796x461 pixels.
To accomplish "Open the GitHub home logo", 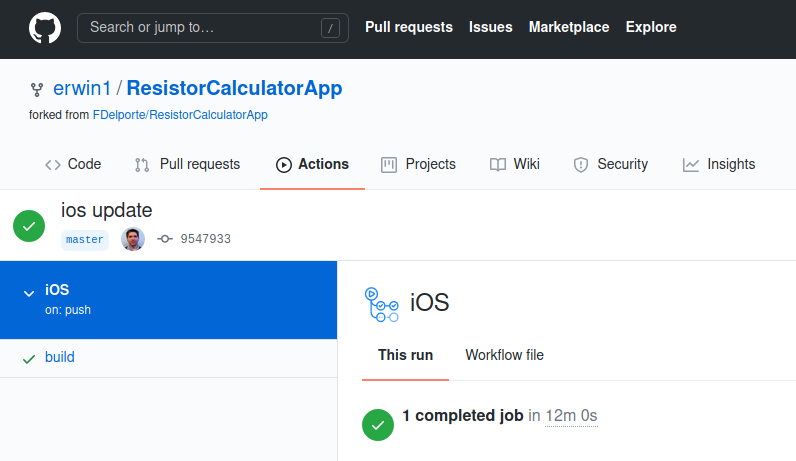I will click(x=45, y=27).
